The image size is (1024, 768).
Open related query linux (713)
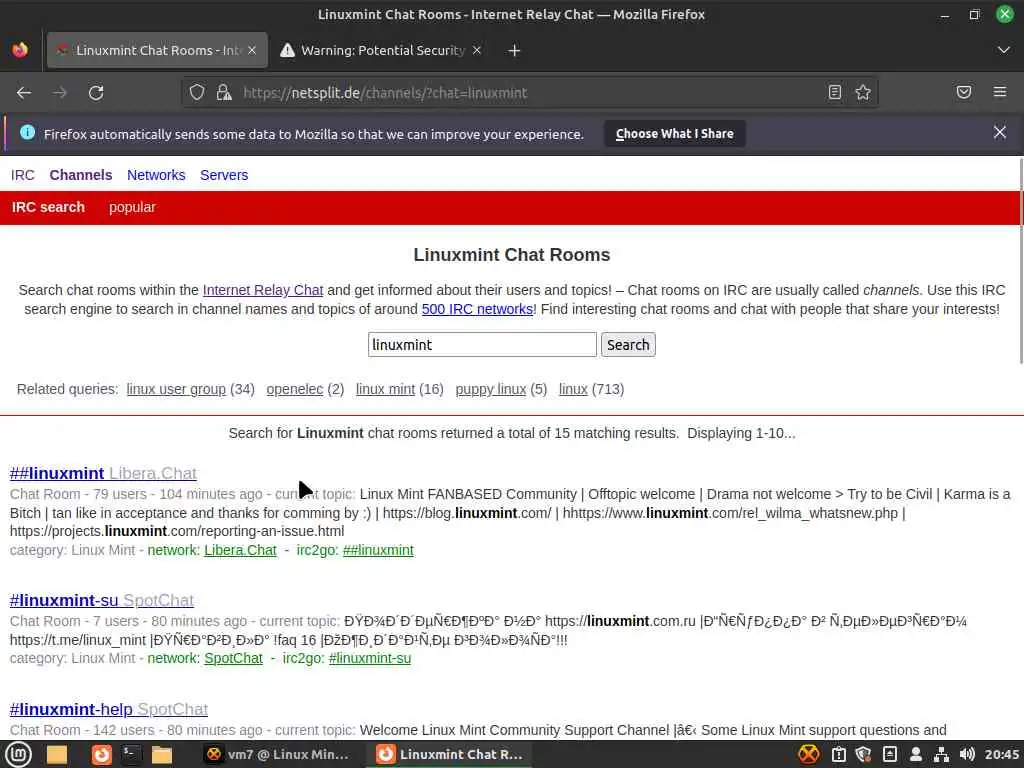pyautogui.click(x=573, y=389)
